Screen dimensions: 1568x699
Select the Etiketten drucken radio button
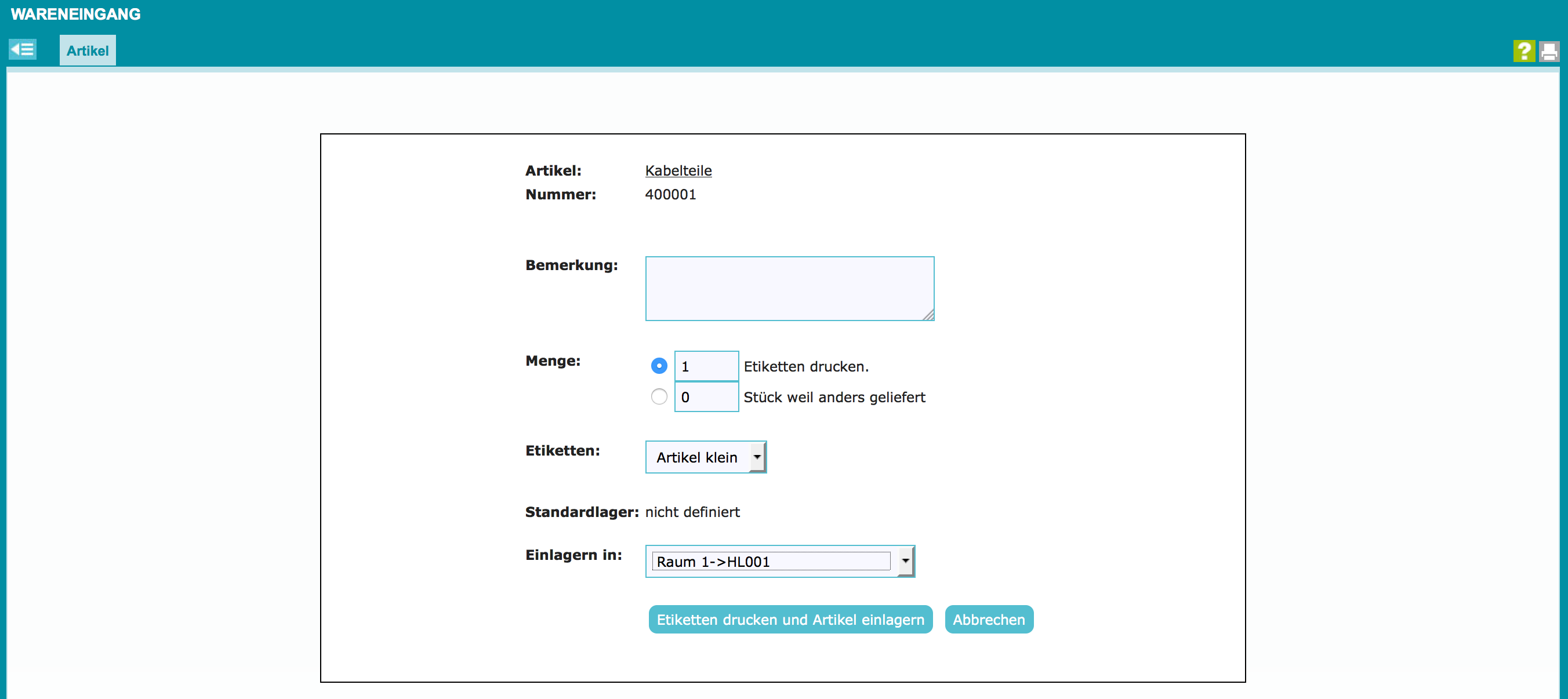[x=659, y=366]
